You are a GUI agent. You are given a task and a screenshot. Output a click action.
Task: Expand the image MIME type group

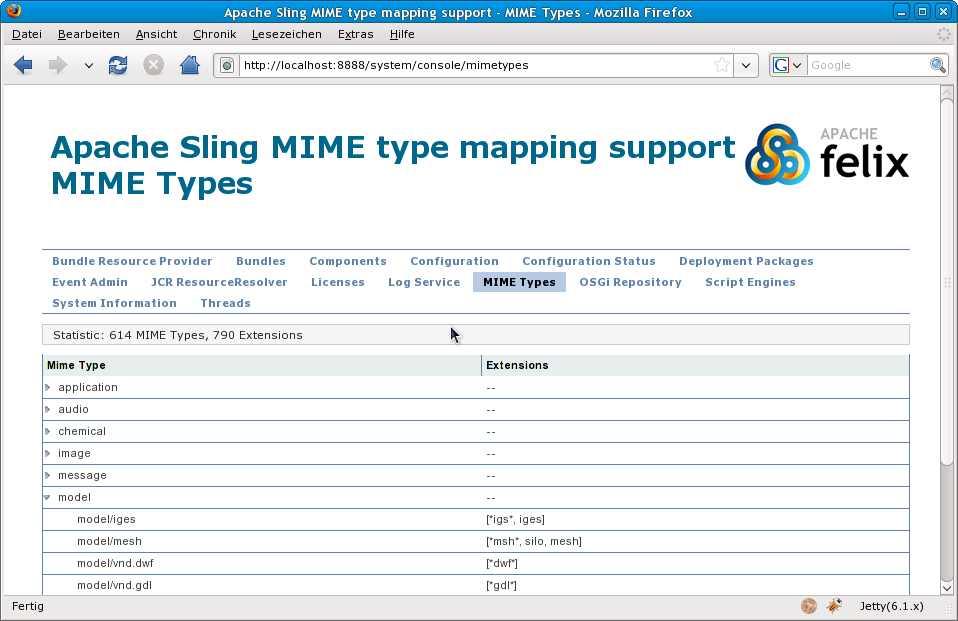tap(48, 454)
